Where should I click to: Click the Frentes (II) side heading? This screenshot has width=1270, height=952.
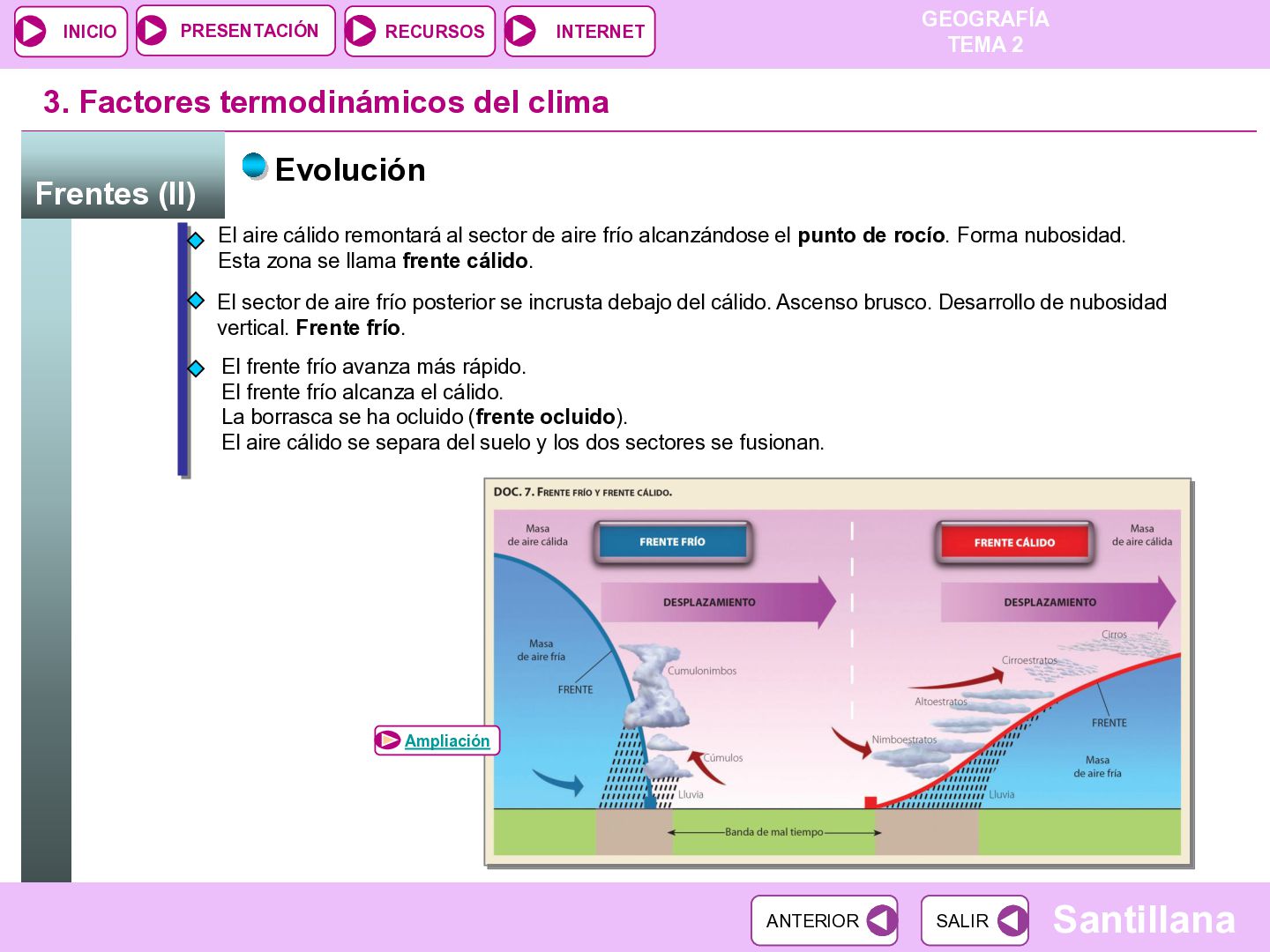pyautogui.click(x=116, y=193)
